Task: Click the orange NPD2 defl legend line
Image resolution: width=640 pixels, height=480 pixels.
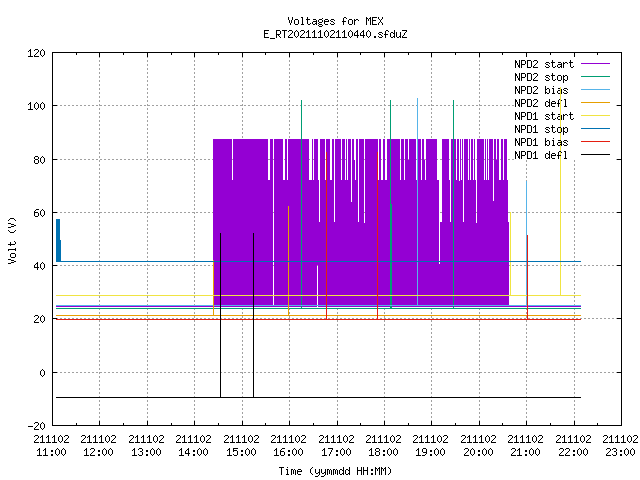Action: 595,102
